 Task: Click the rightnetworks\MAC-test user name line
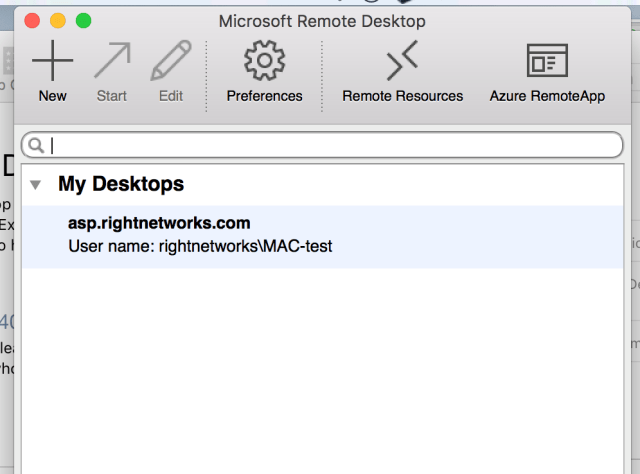200,246
